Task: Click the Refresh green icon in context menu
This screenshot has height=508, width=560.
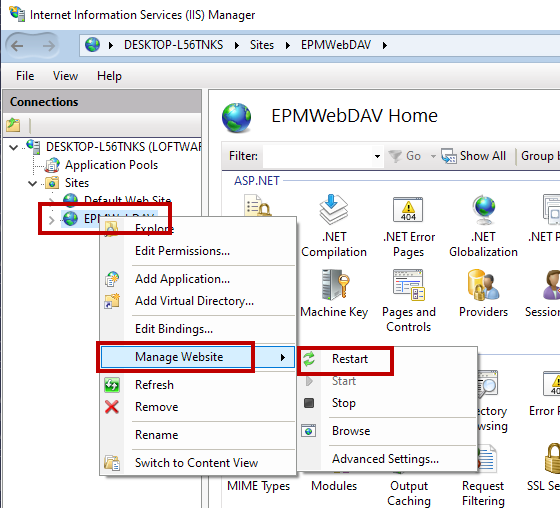Action: click(x=112, y=385)
